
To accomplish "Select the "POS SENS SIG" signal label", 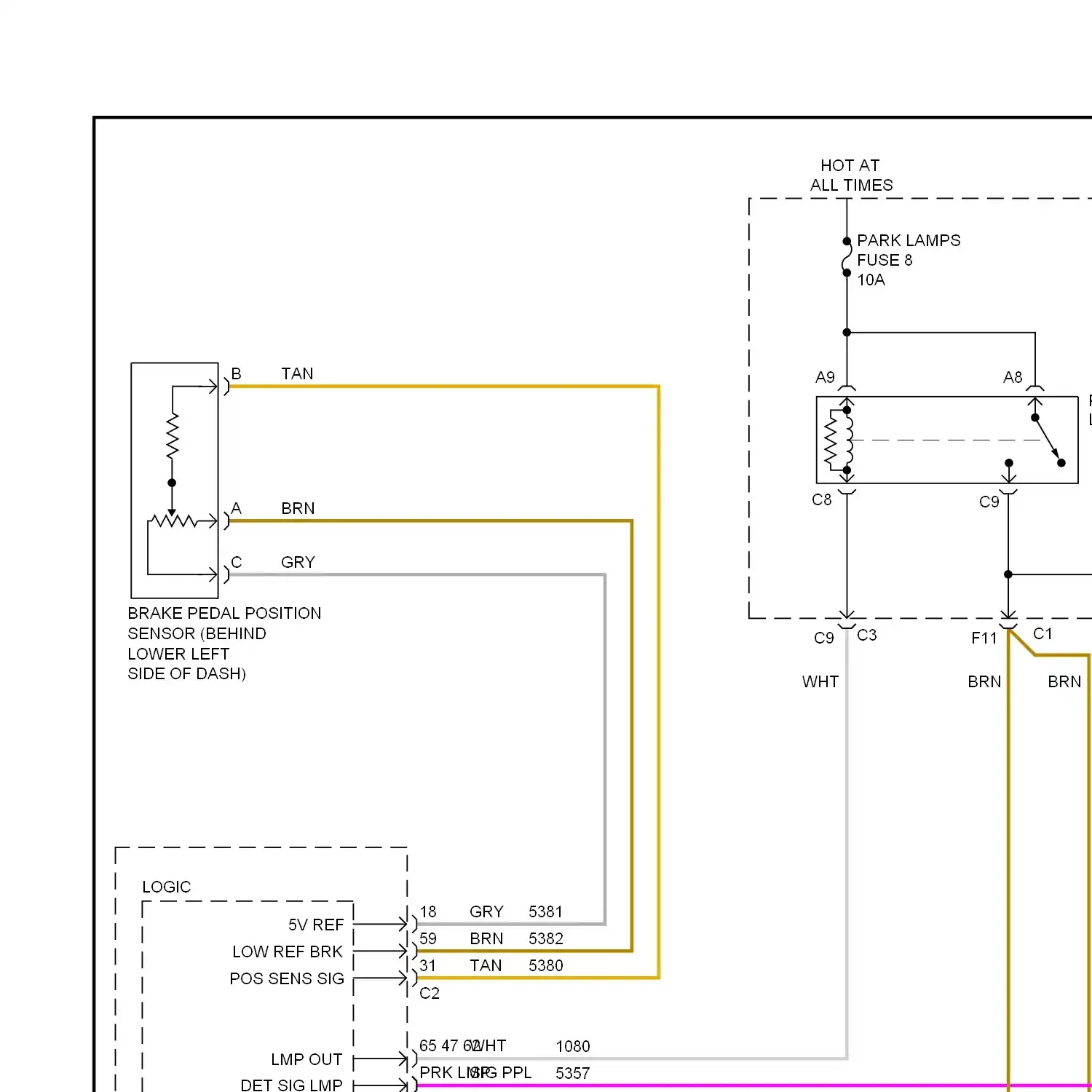I will point(287,978).
